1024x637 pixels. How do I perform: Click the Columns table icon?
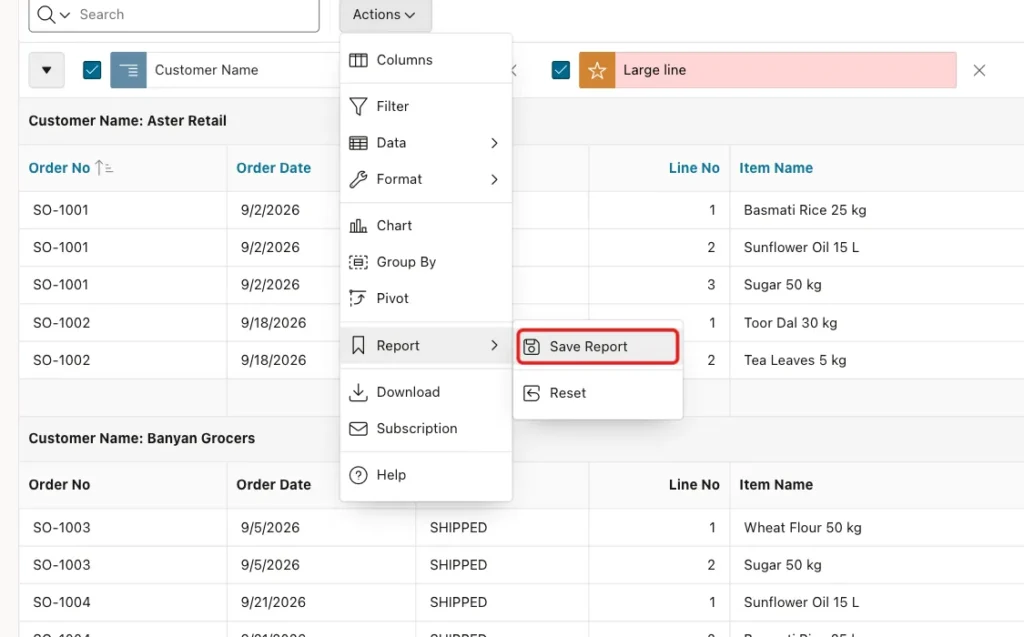coord(358,60)
